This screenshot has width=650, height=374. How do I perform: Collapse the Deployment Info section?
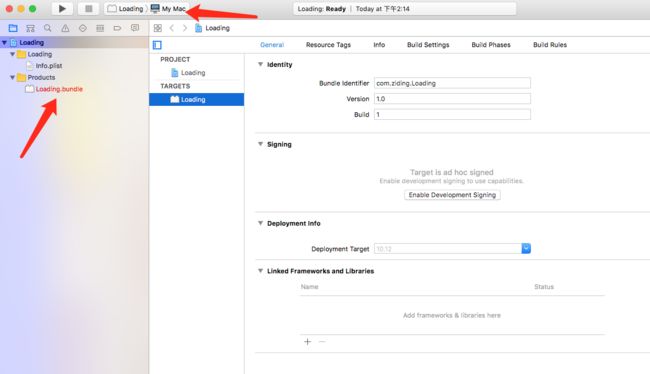coord(260,223)
